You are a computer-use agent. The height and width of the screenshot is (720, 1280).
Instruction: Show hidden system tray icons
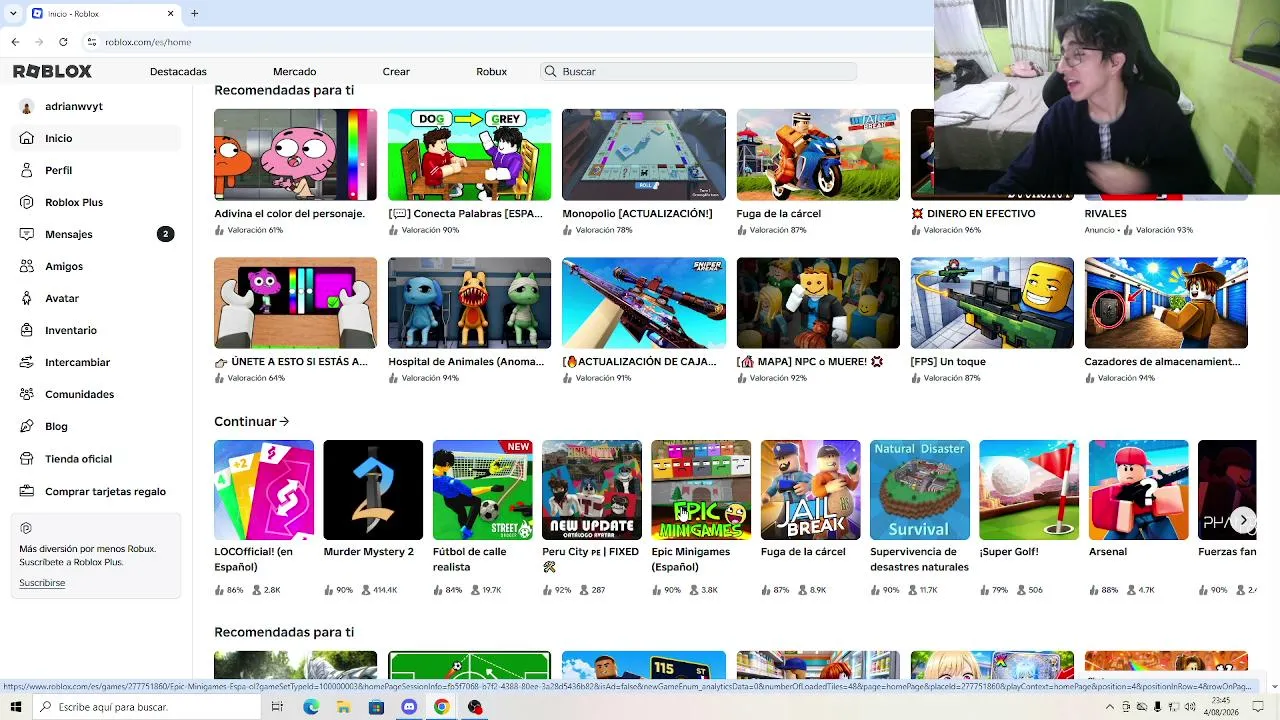[x=1109, y=707]
